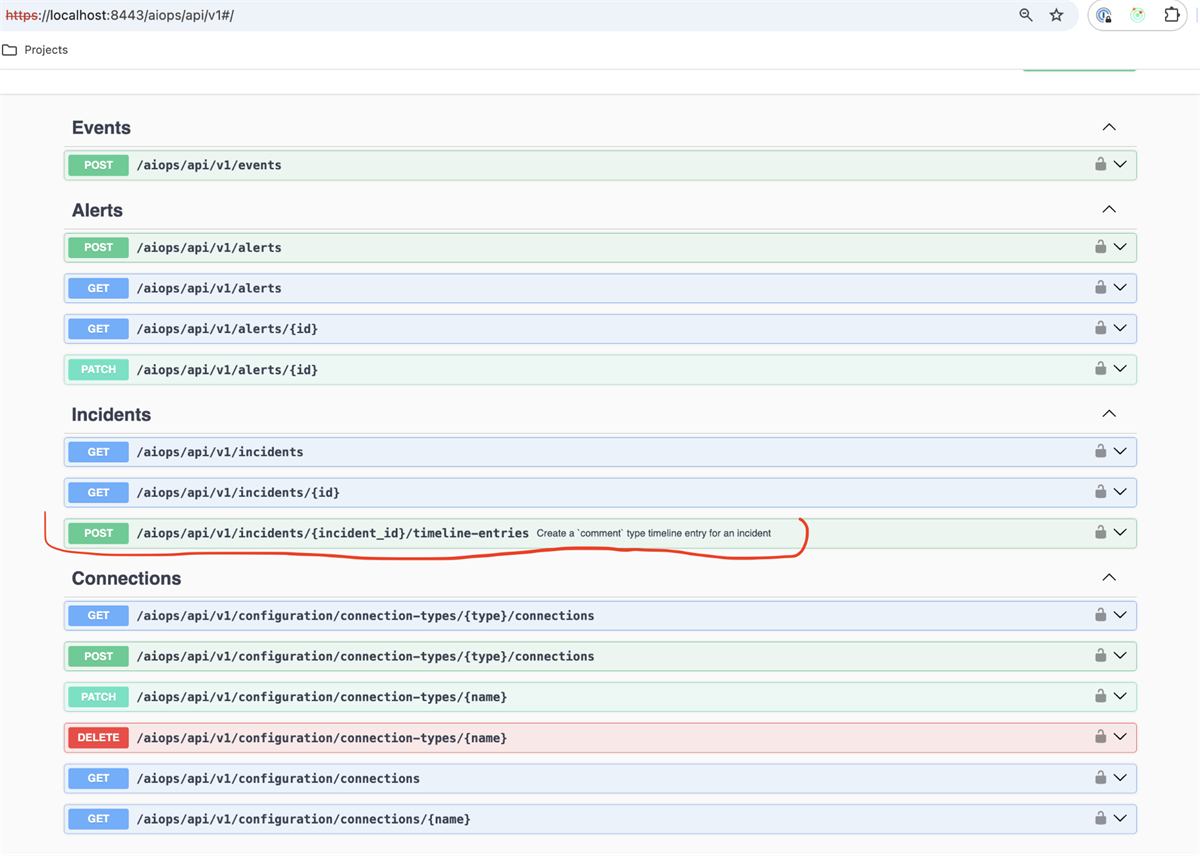Click the DELETE badge for connection-types/{name}
This screenshot has width=1200, height=856.
tap(98, 737)
